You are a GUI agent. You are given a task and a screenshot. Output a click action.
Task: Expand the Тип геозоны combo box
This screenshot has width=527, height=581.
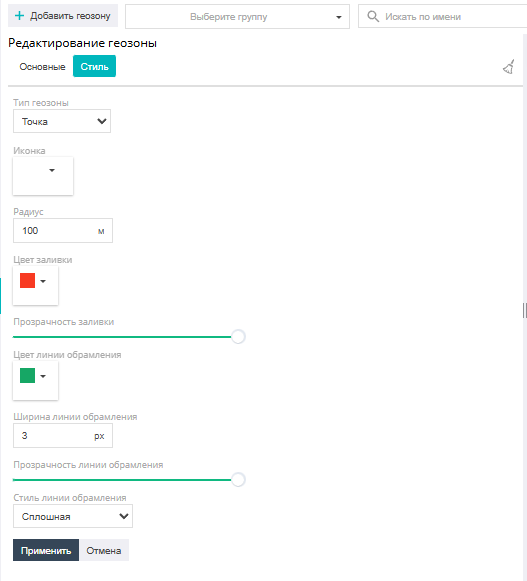(x=62, y=121)
